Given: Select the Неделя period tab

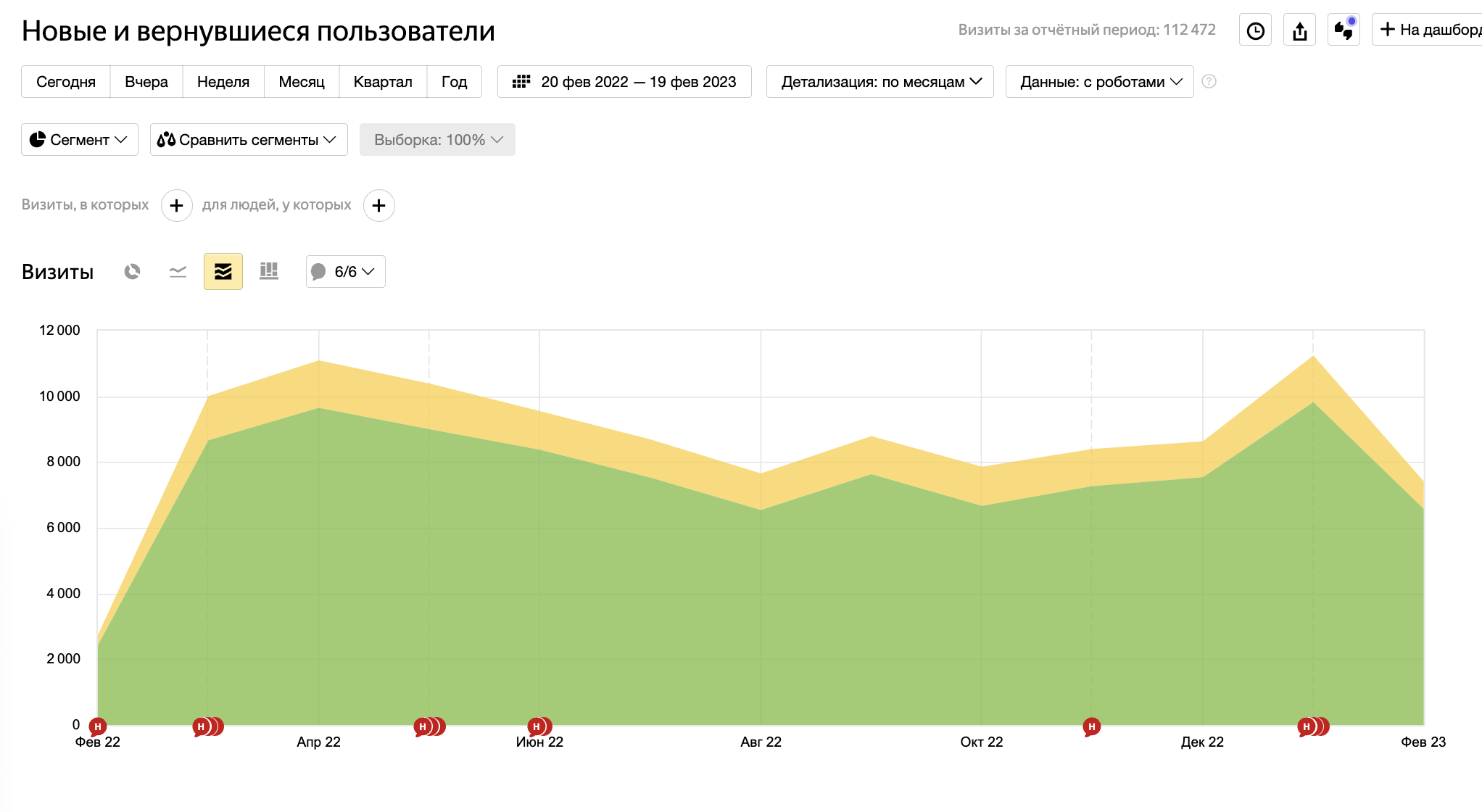Looking at the screenshot, I should click(x=223, y=82).
